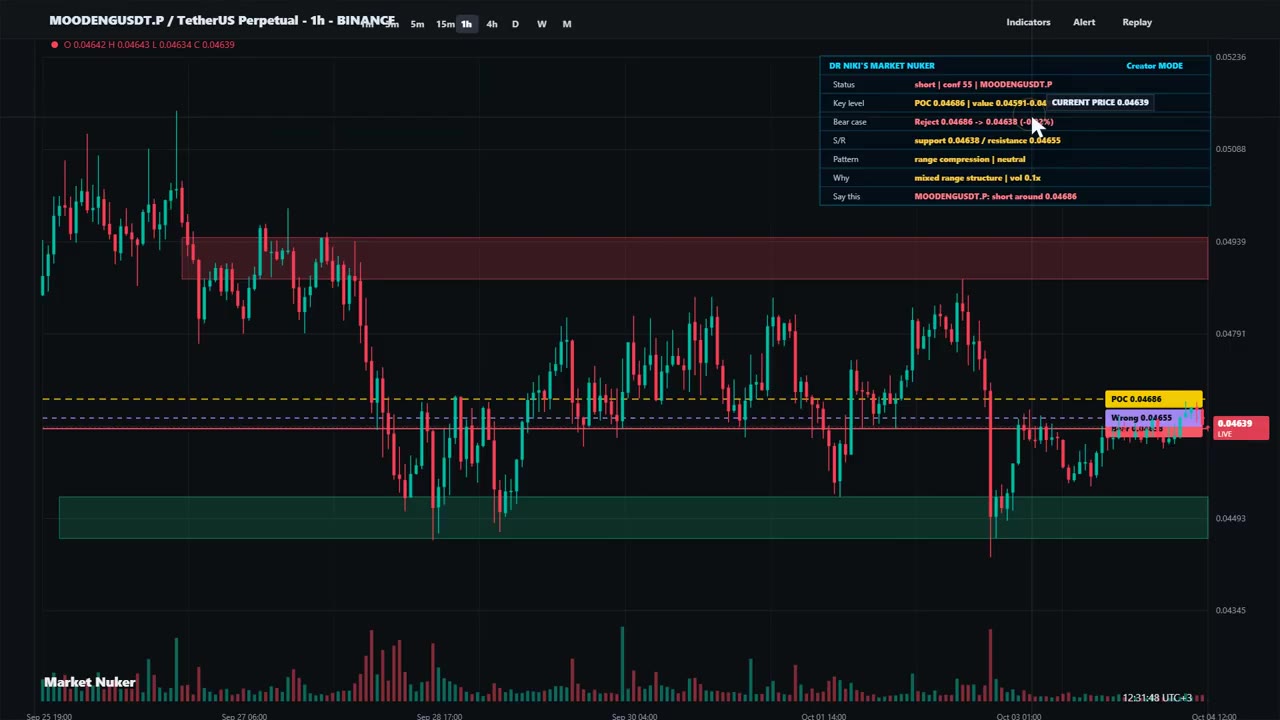Click the purple Wrong 0.04655 label

pos(1141,418)
